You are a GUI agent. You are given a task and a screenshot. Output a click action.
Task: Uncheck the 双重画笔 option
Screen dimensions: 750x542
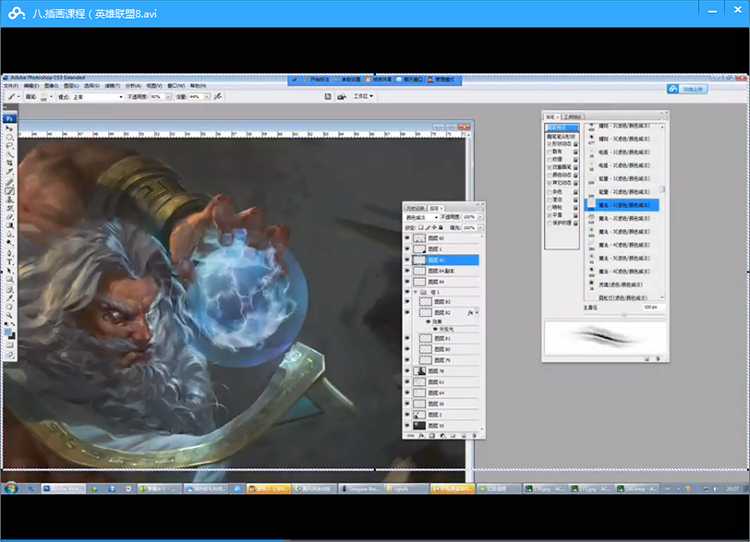click(549, 167)
